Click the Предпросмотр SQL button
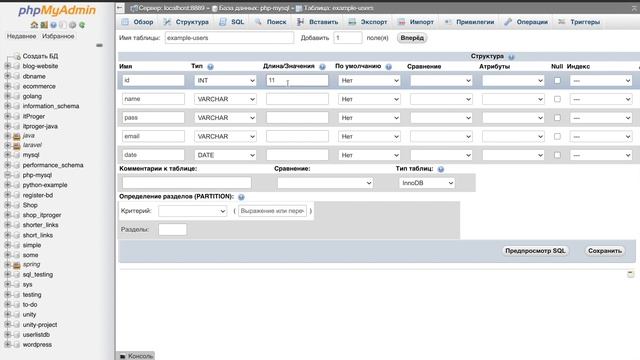Viewport: 640px width, 360px height. (535, 251)
